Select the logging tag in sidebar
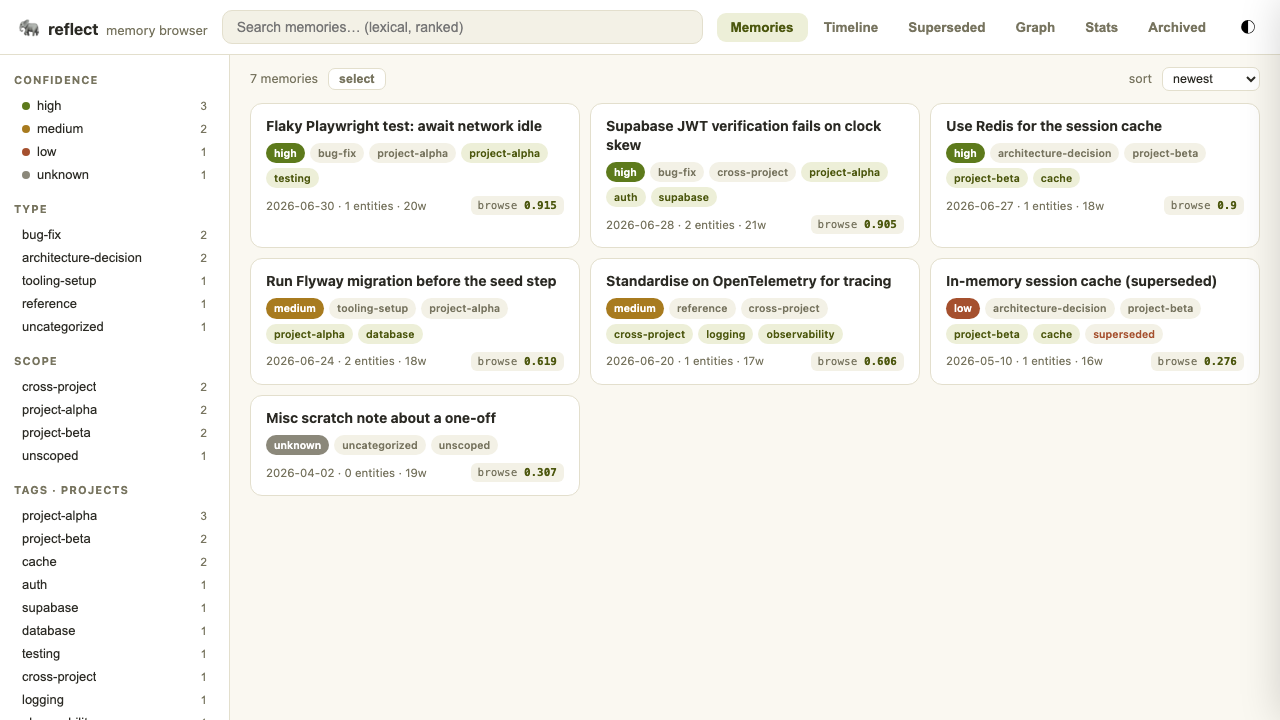The height and width of the screenshot is (720, 1280). (x=114, y=700)
